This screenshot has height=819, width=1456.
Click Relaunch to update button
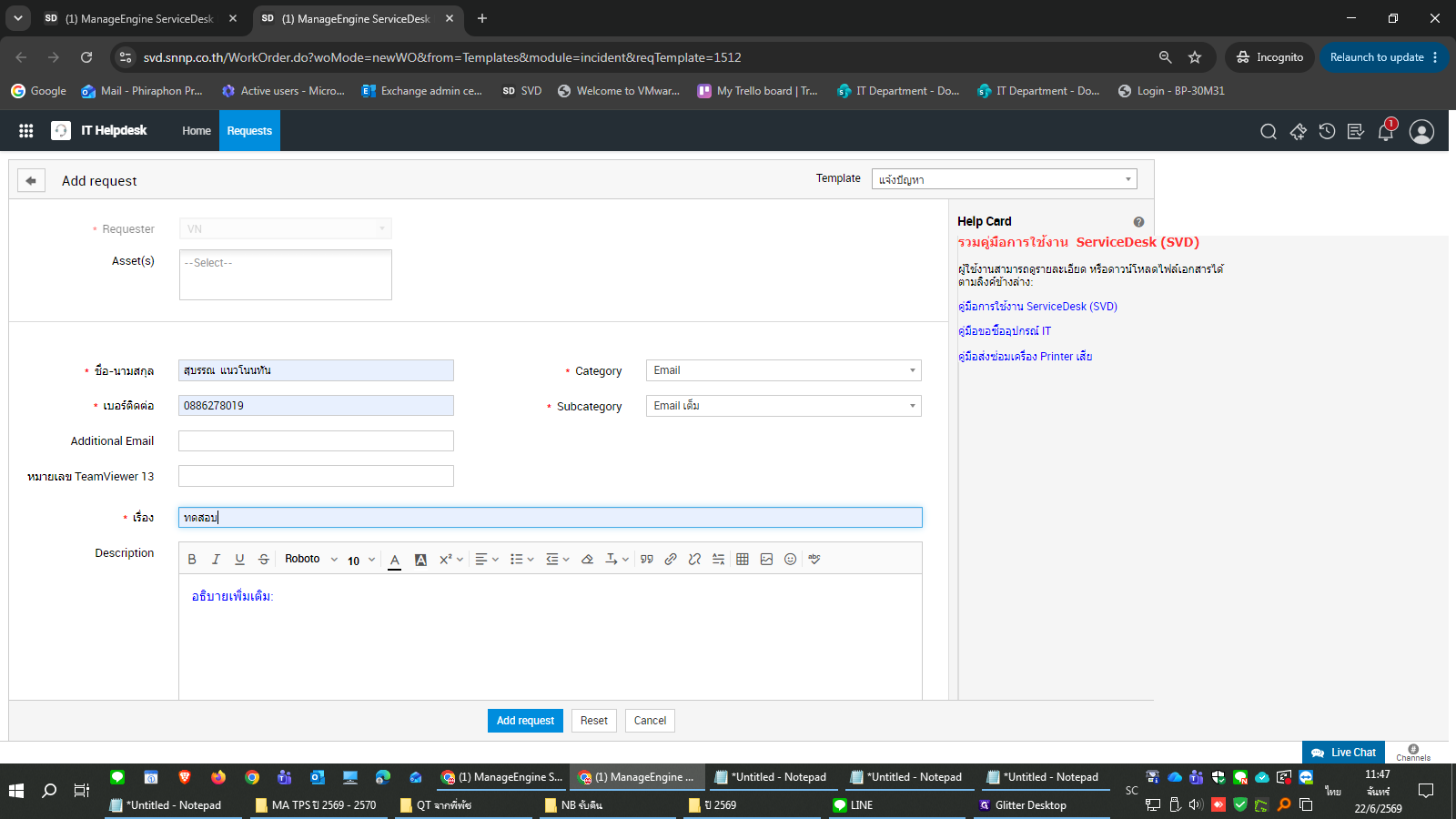(1383, 57)
